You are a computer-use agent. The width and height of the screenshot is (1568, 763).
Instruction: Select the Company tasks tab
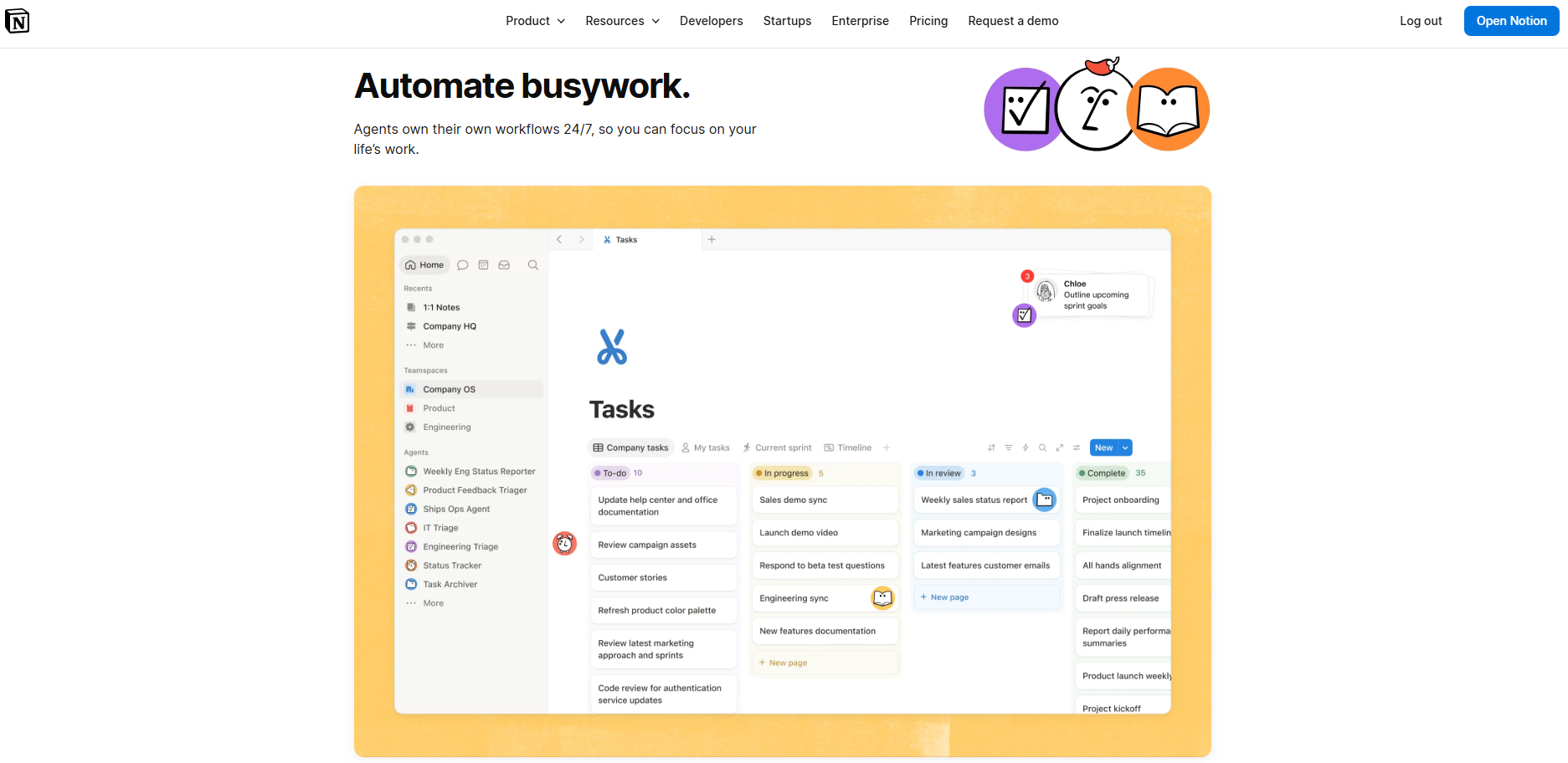pyautogui.click(x=631, y=448)
